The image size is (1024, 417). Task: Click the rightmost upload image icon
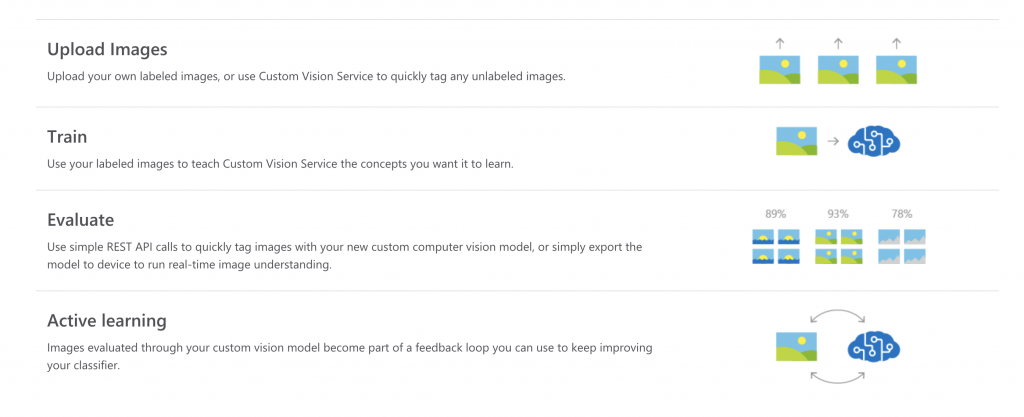pyautogui.click(x=896, y=69)
